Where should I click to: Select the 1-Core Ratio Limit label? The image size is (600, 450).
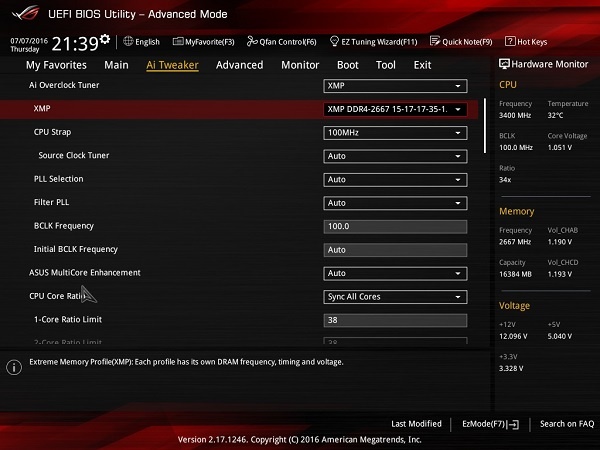pyautogui.click(x=68, y=320)
